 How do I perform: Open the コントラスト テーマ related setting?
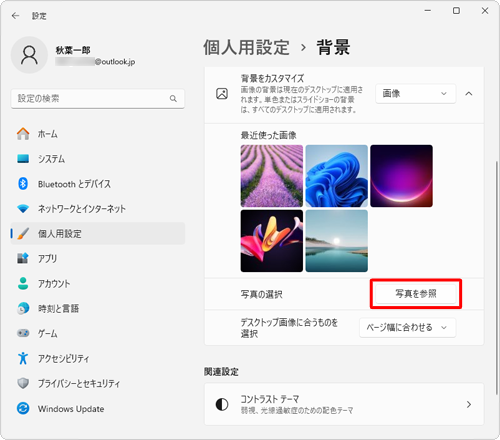(344, 404)
